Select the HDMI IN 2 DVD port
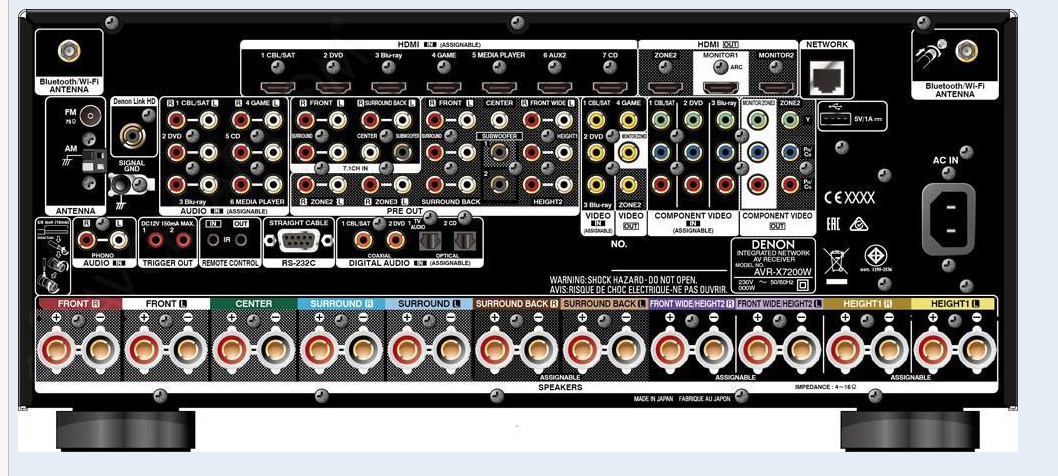The height and width of the screenshot is (476, 1058). (x=333, y=87)
